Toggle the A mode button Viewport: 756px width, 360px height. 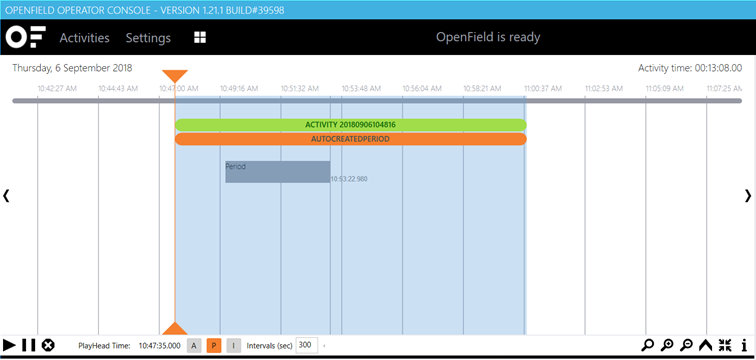point(194,346)
